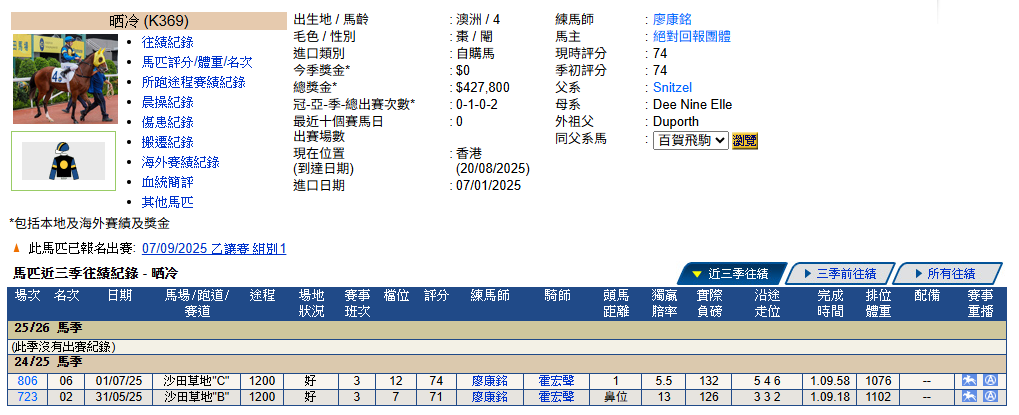Image resolution: width=1019 pixels, height=415 pixels.
Task: Click the orange triangle entry notice marker
Action: coord(16,249)
